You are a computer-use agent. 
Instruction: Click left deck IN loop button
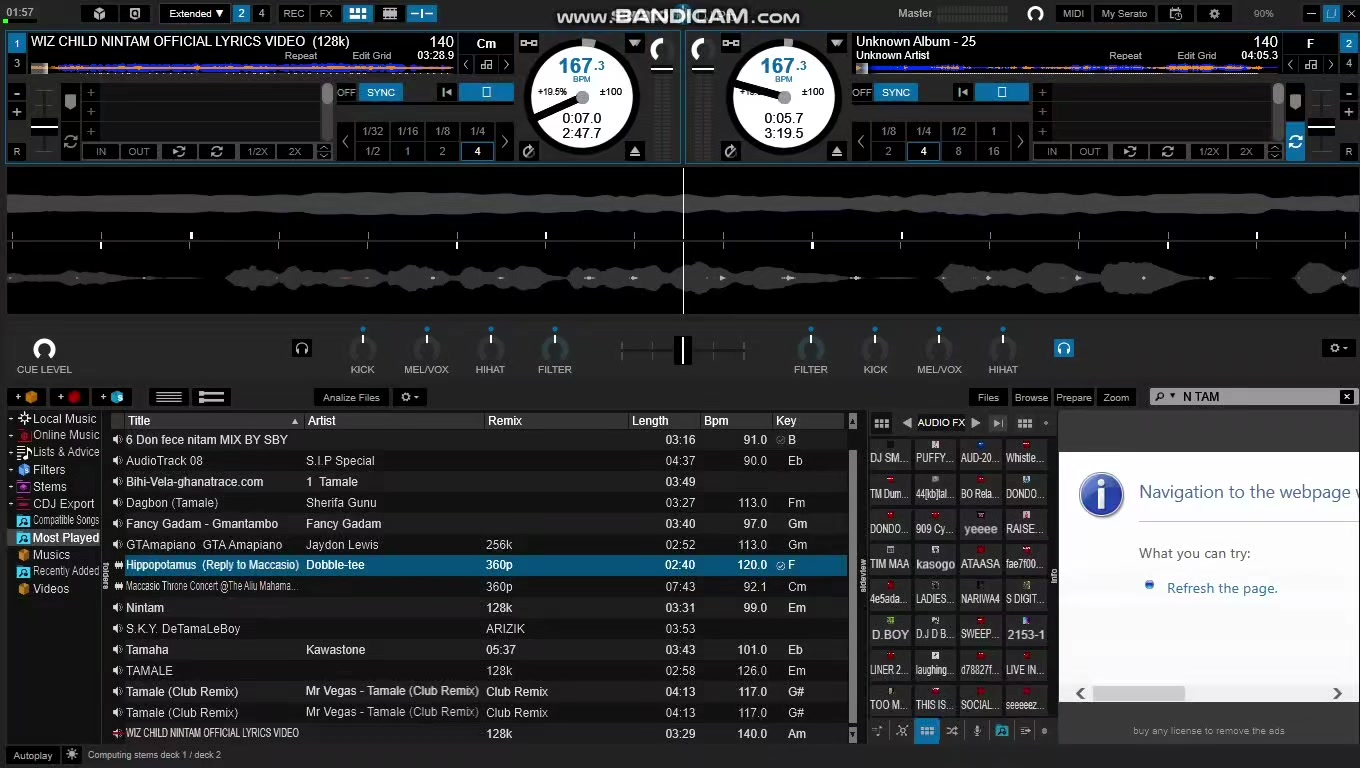point(101,152)
